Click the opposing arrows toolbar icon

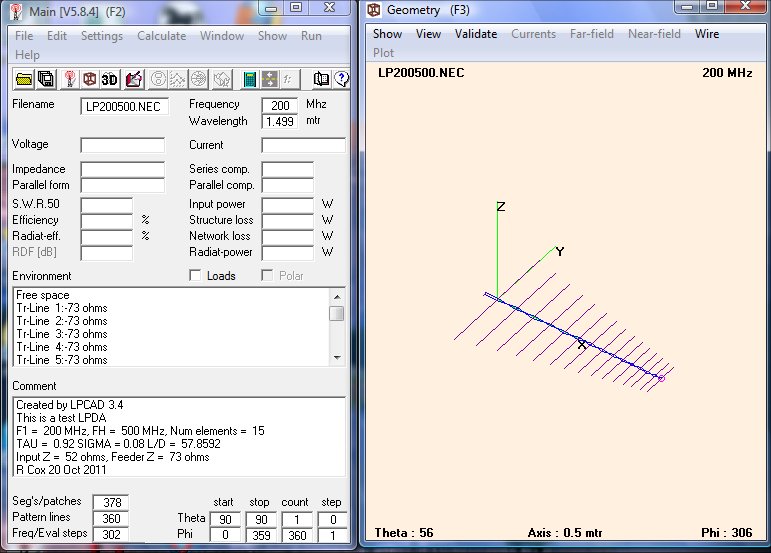269,79
